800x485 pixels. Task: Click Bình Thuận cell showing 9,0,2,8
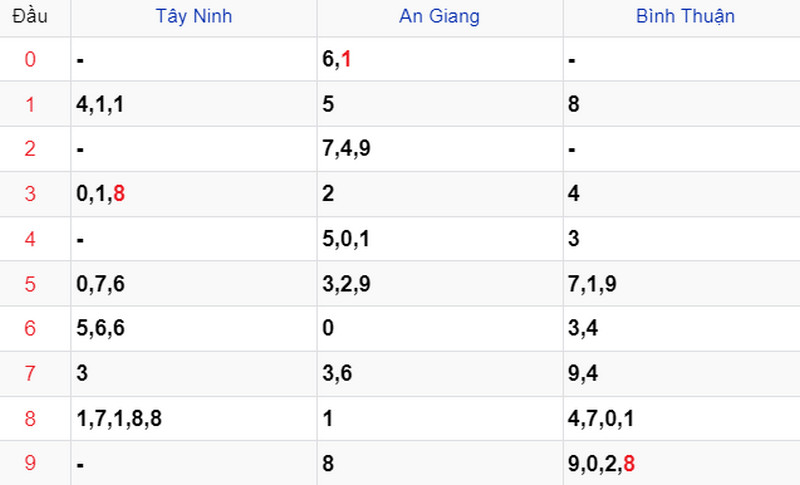tap(600, 463)
